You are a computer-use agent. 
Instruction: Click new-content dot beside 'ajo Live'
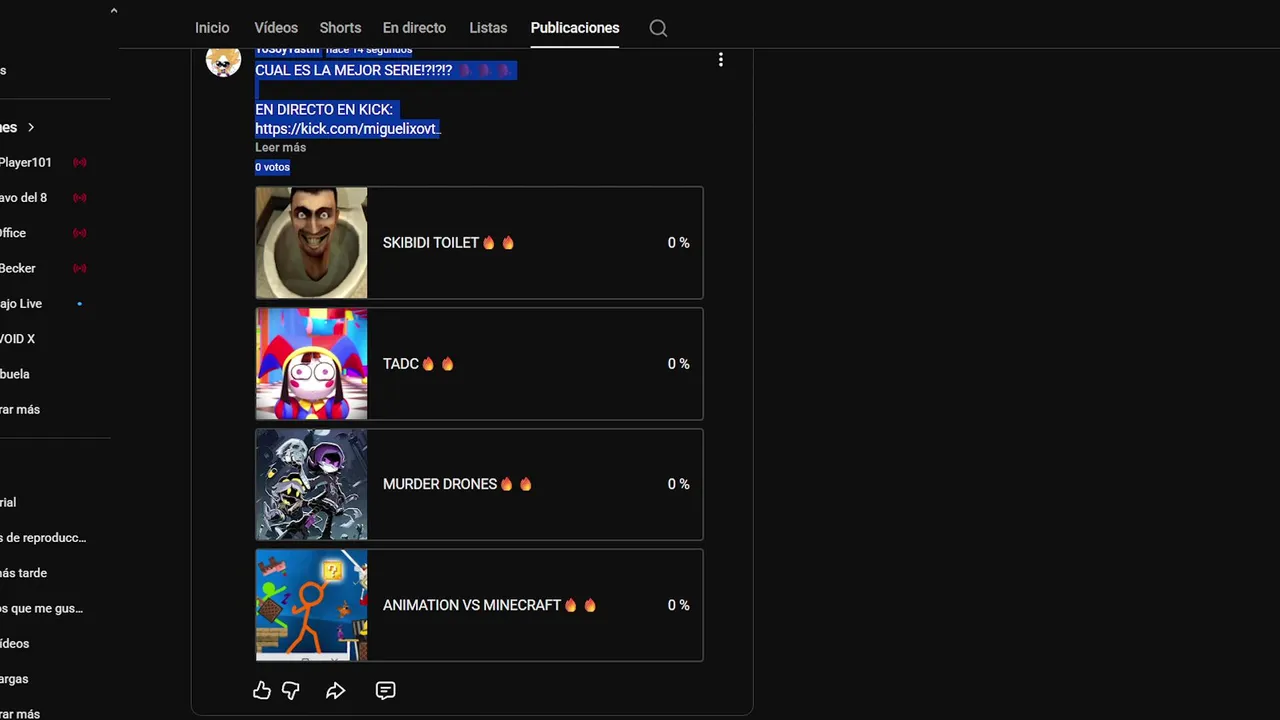(x=80, y=304)
